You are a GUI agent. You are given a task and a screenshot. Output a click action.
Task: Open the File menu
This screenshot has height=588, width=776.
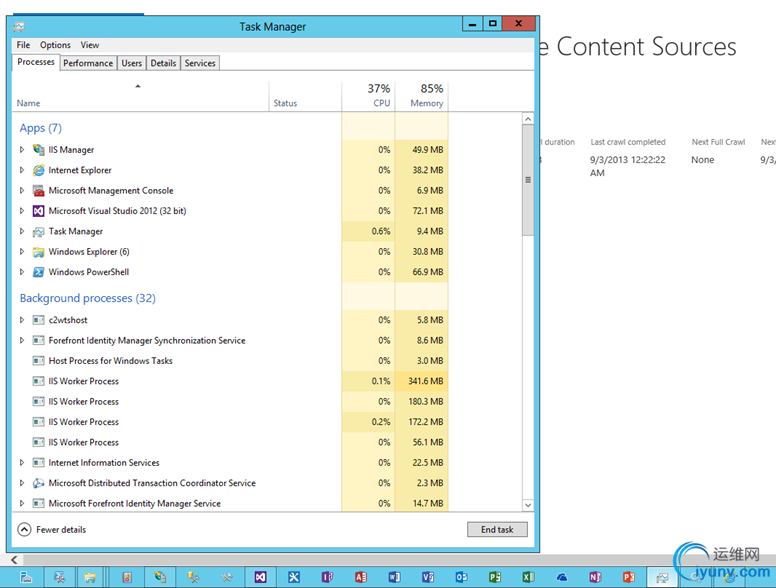(x=23, y=45)
